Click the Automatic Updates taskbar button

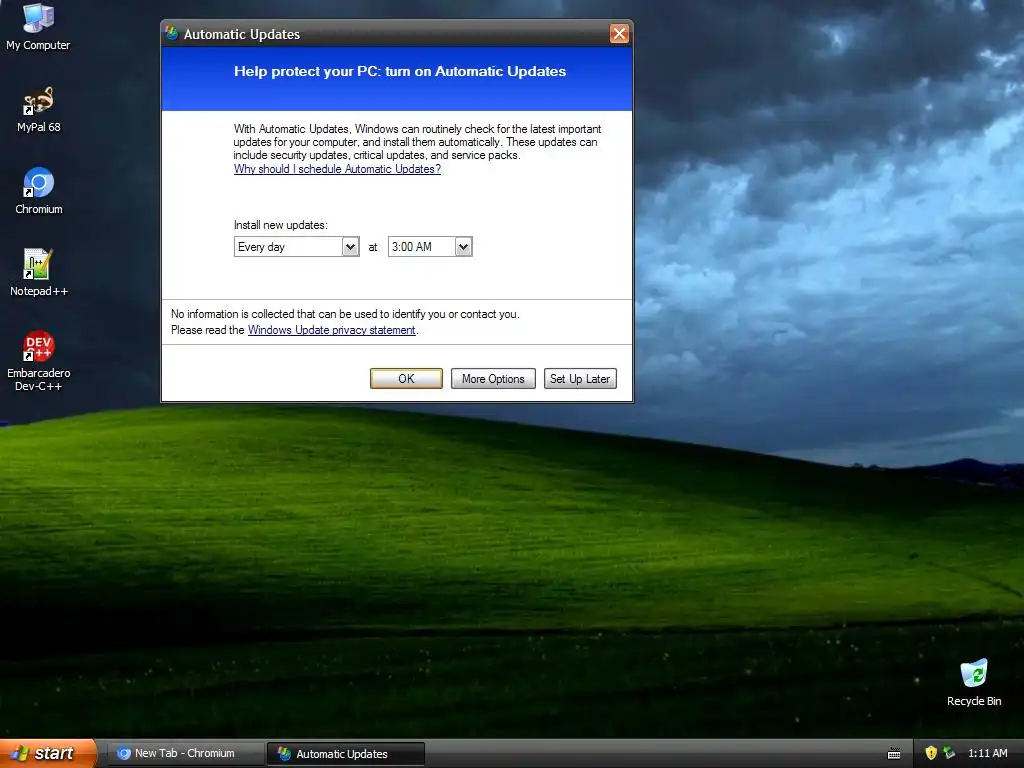pyautogui.click(x=346, y=754)
